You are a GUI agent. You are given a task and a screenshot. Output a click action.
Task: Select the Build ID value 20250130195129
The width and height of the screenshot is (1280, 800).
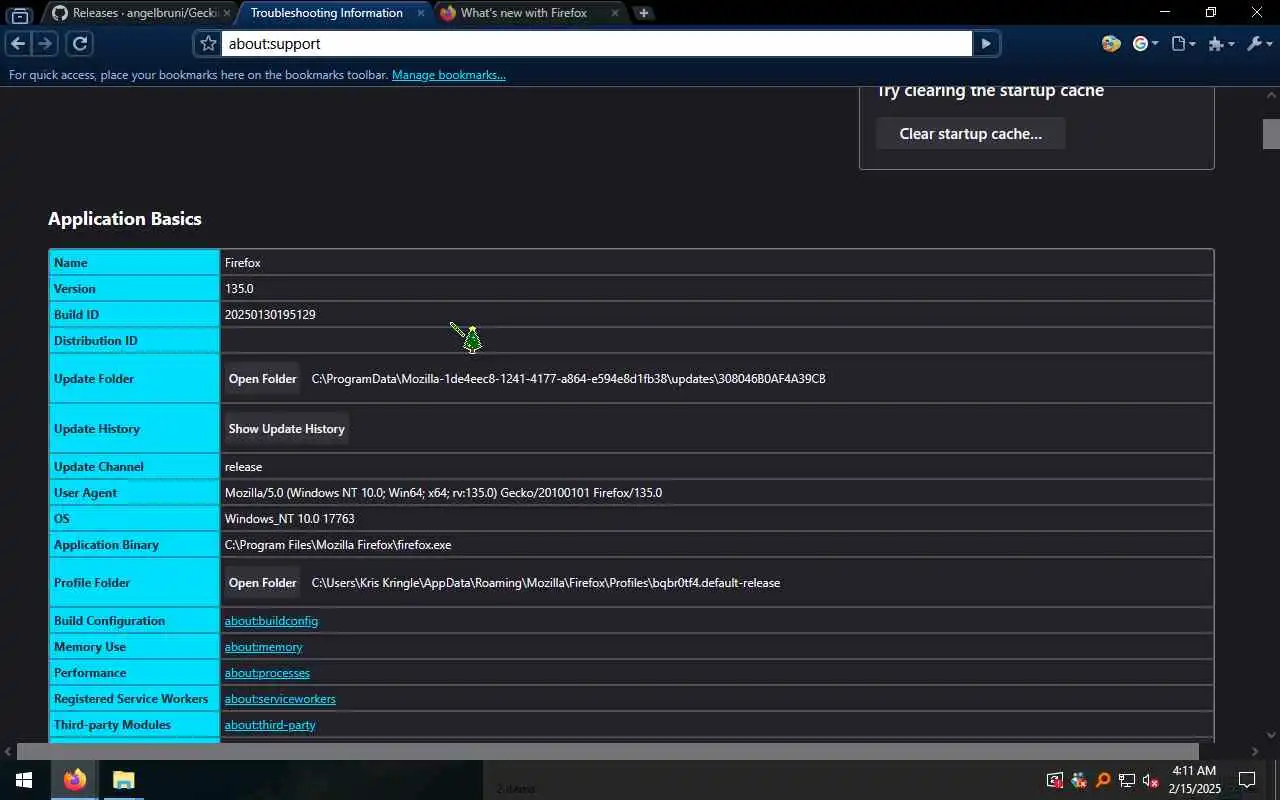[270, 315]
